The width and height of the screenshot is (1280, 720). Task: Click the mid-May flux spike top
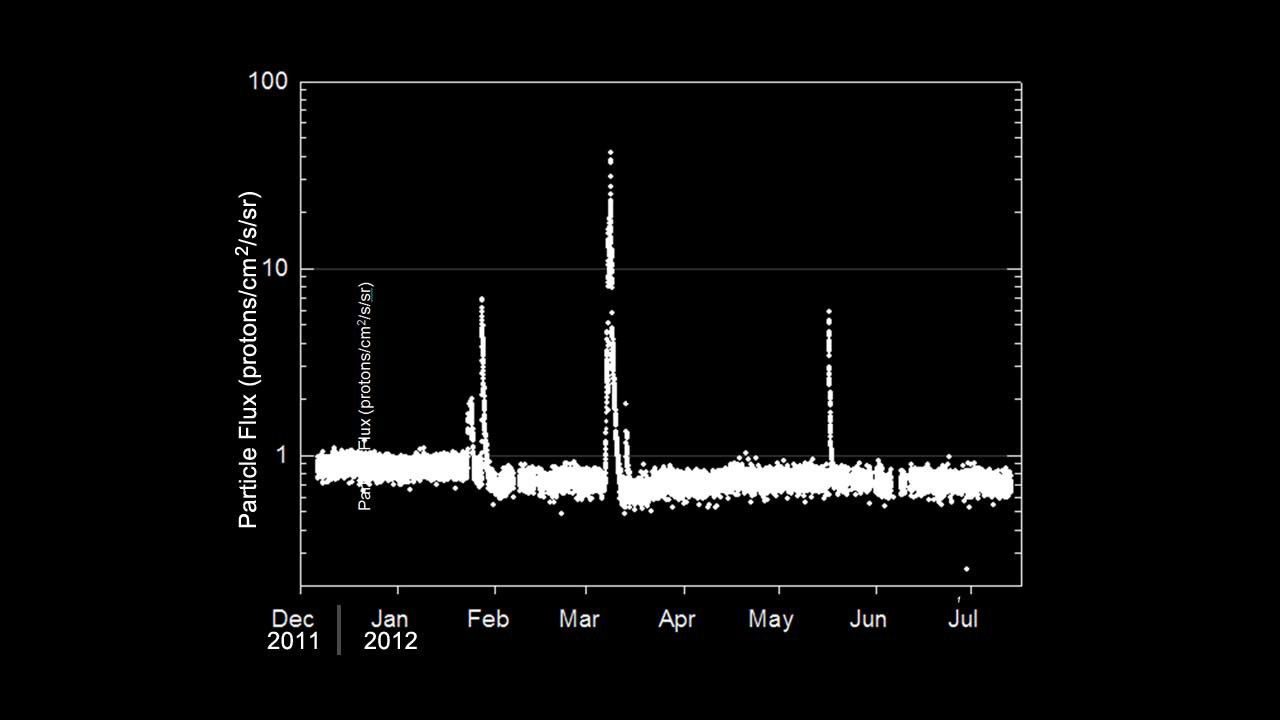click(x=828, y=312)
